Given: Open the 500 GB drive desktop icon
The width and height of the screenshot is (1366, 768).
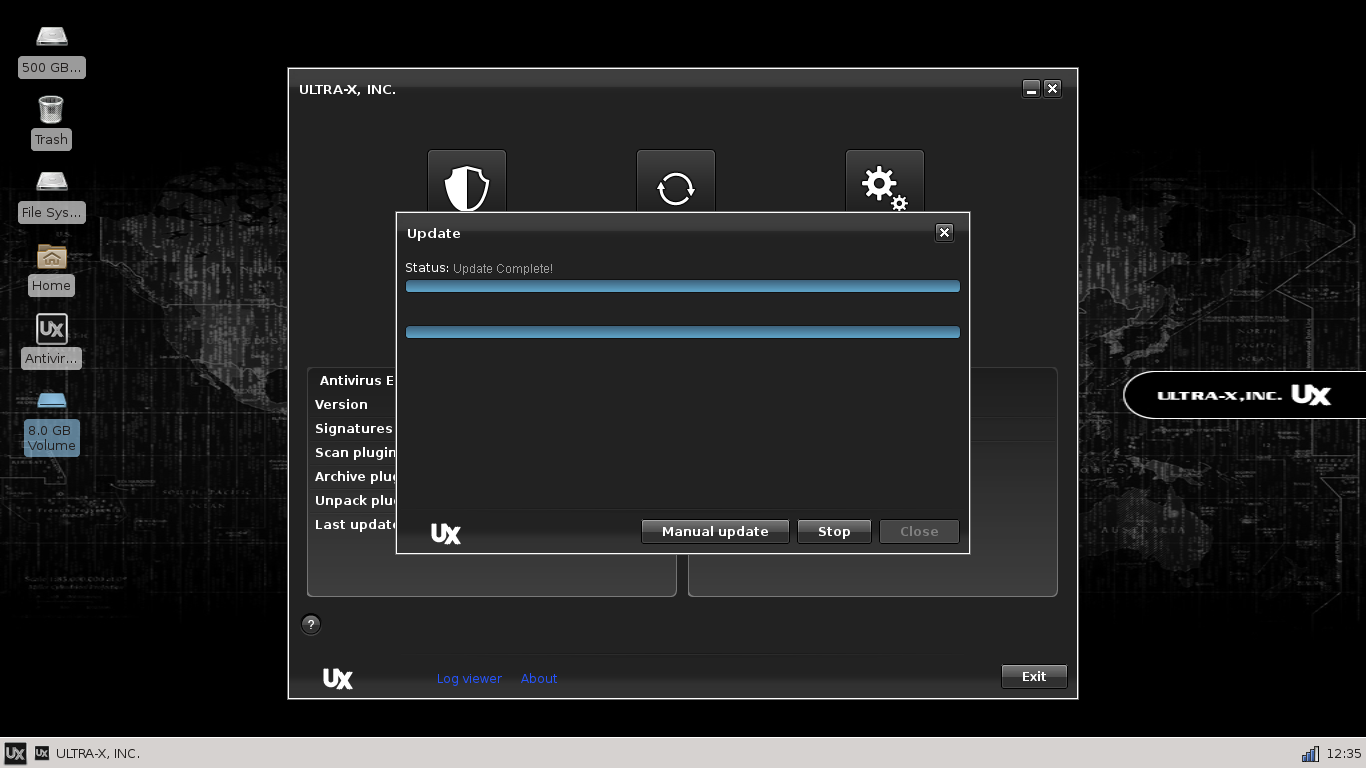Looking at the screenshot, I should point(51,38).
